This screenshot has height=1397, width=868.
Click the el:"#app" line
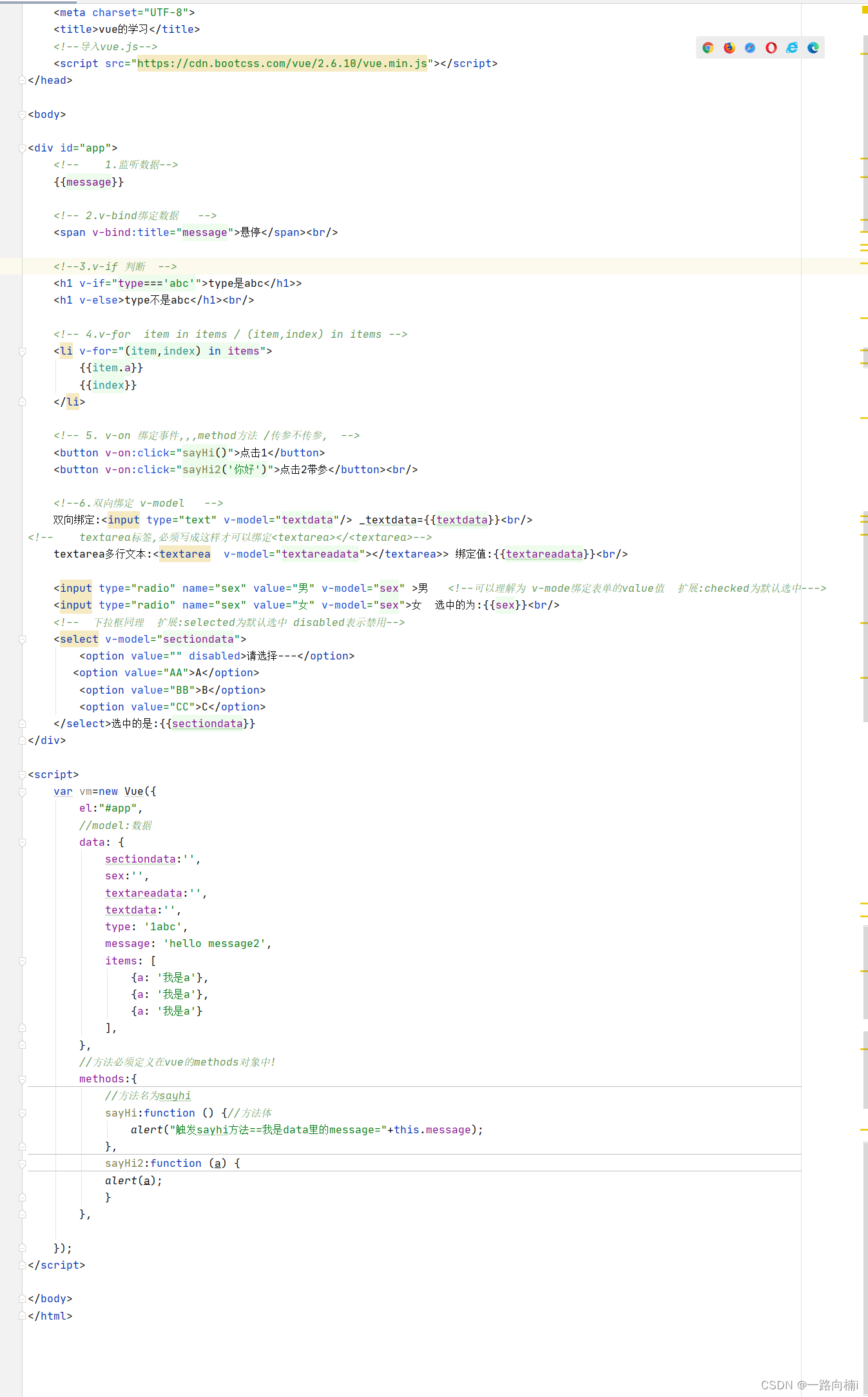(x=111, y=808)
